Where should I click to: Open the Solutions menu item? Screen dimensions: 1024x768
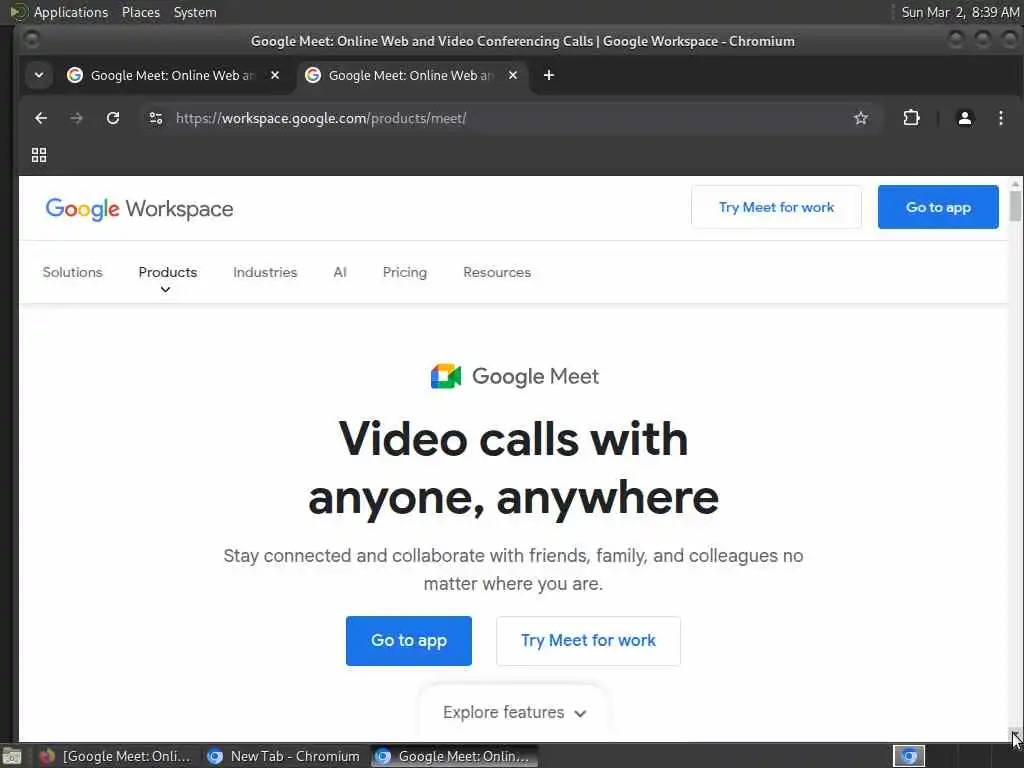click(72, 272)
